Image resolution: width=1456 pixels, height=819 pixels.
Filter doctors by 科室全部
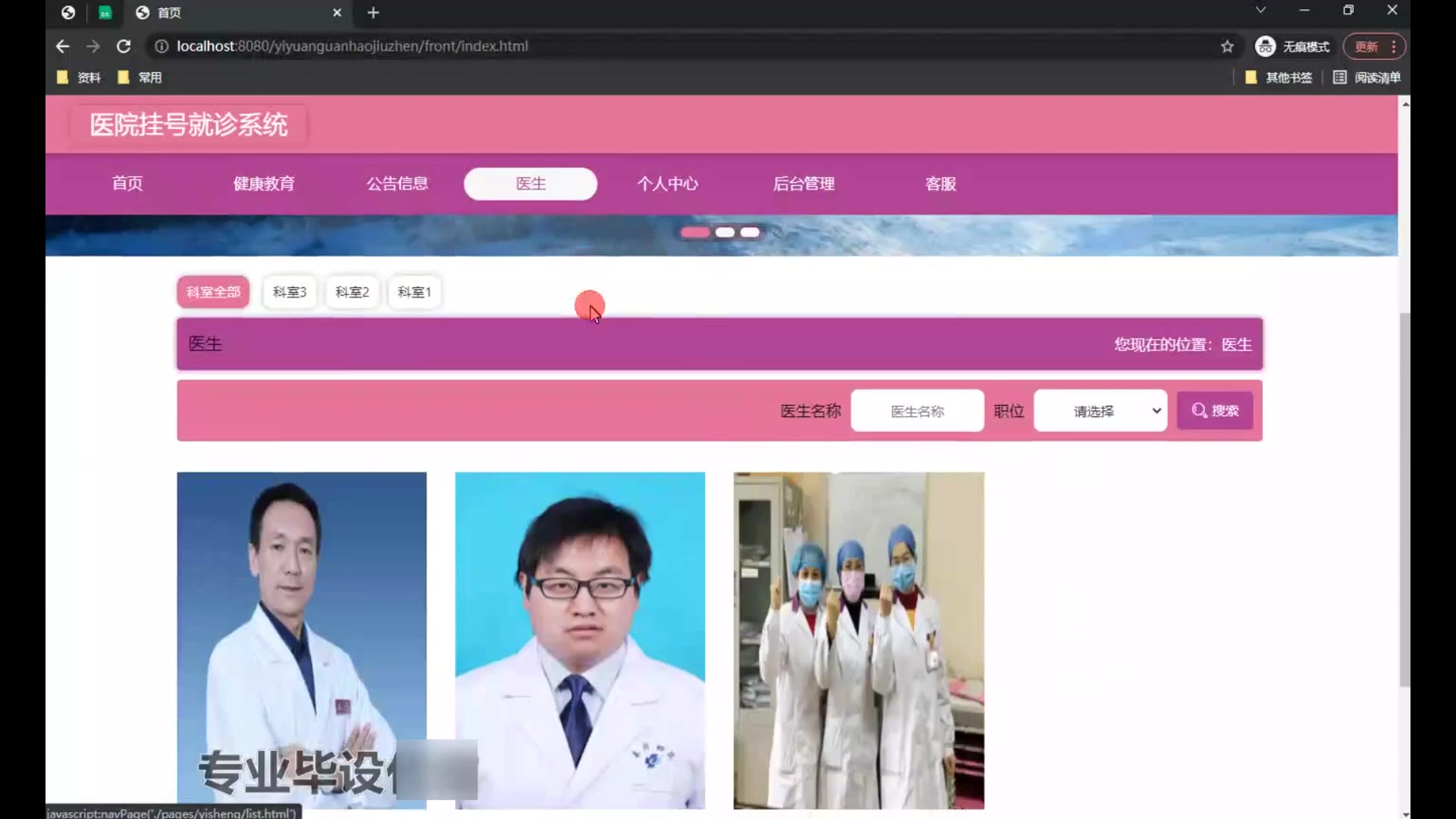pos(213,292)
